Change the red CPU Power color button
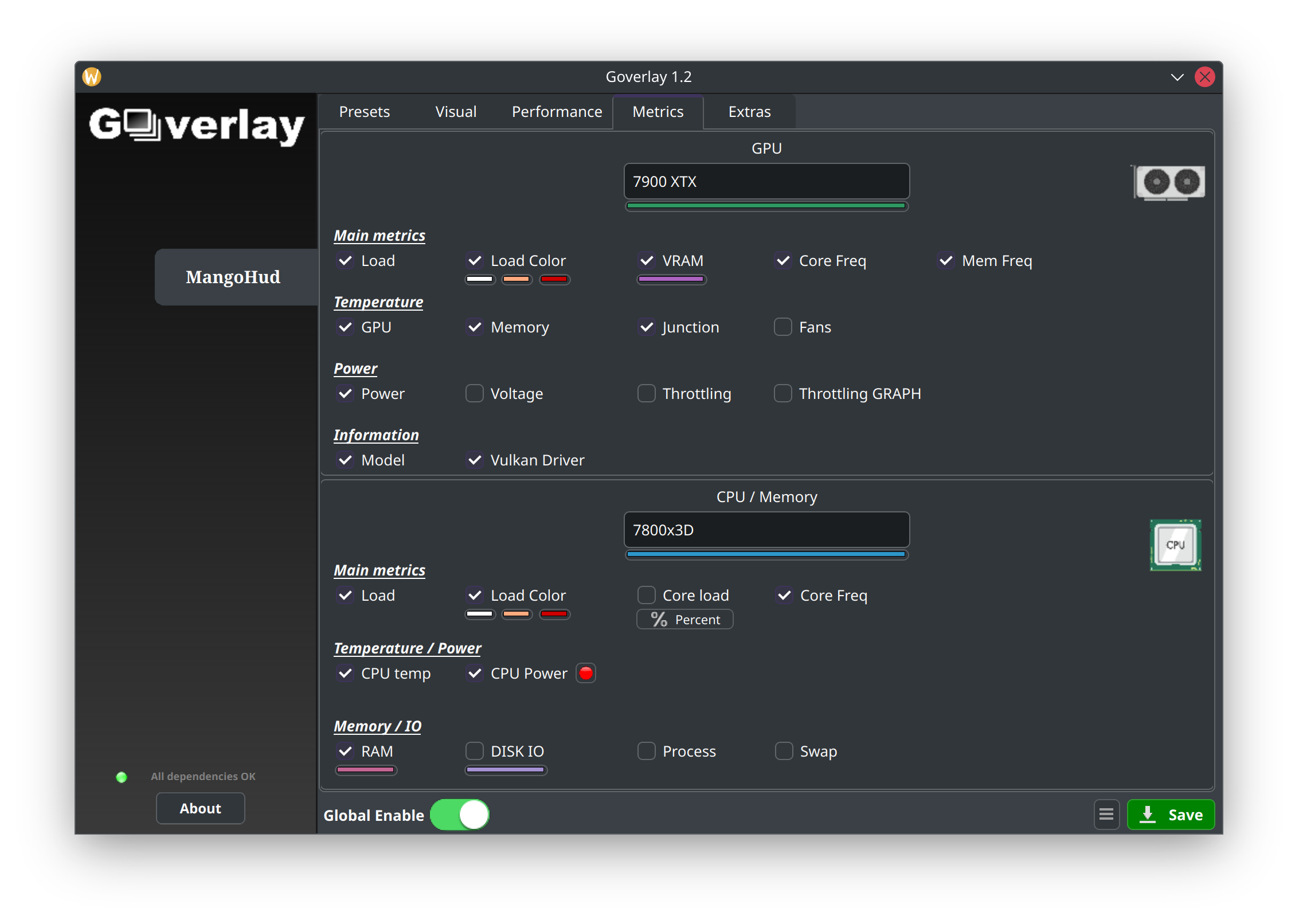The height and width of the screenshot is (924, 1299). click(x=586, y=674)
